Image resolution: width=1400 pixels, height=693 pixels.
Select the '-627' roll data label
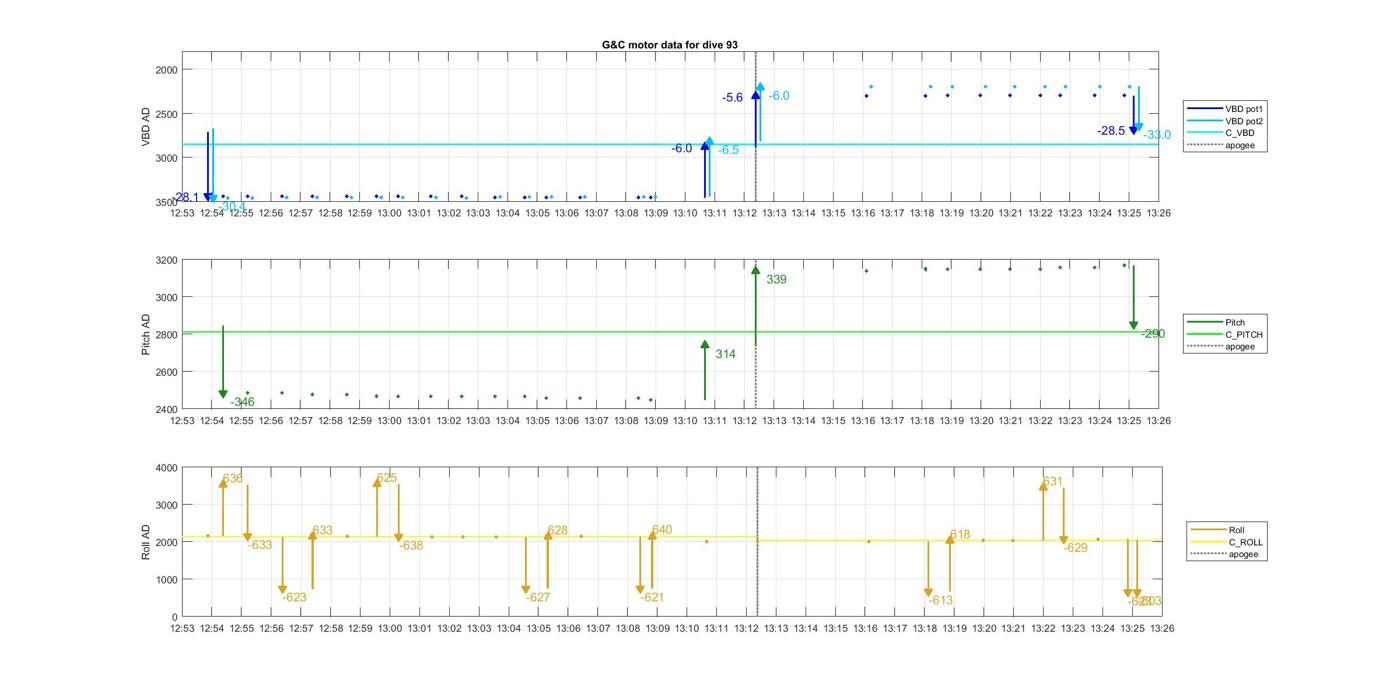538,597
